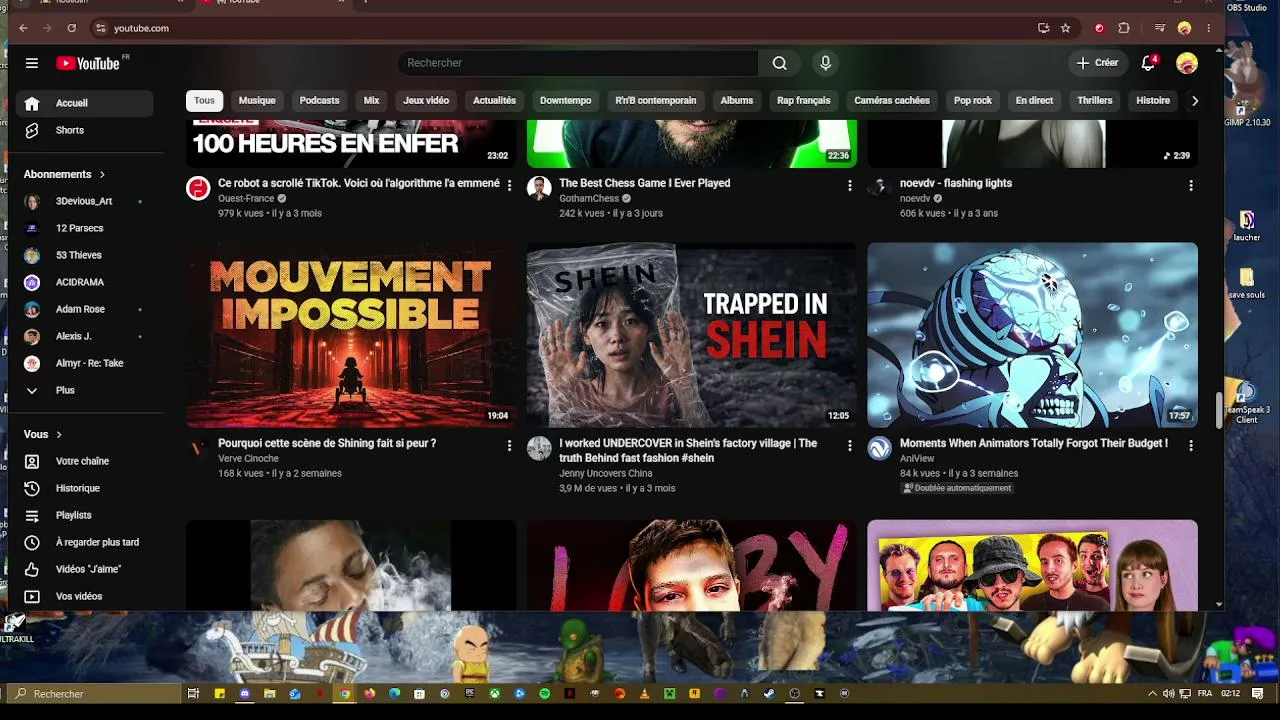
Task: Select the En direct filter chip
Action: 1034,100
